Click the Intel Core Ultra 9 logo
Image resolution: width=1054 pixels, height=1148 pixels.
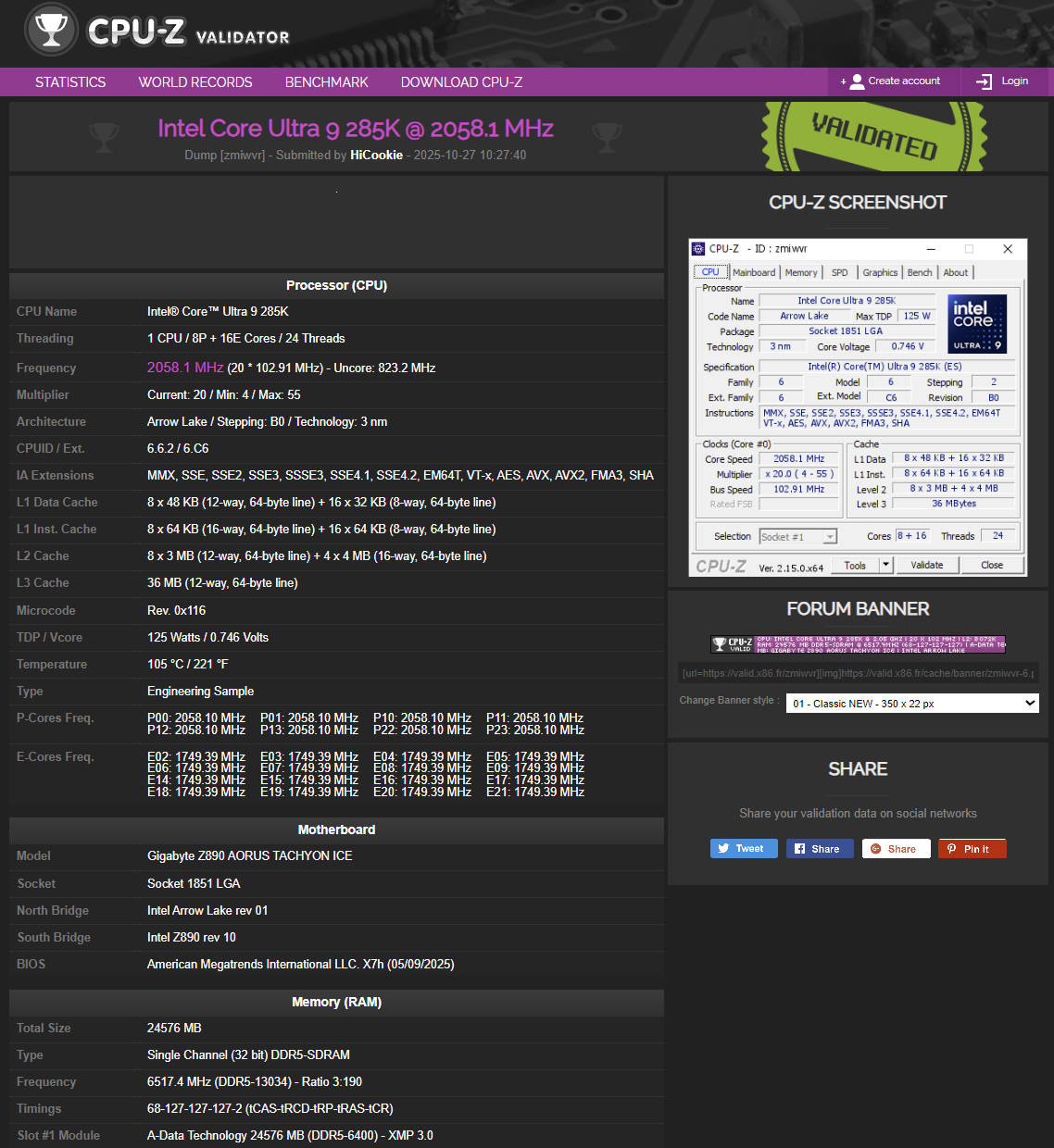[x=977, y=323]
